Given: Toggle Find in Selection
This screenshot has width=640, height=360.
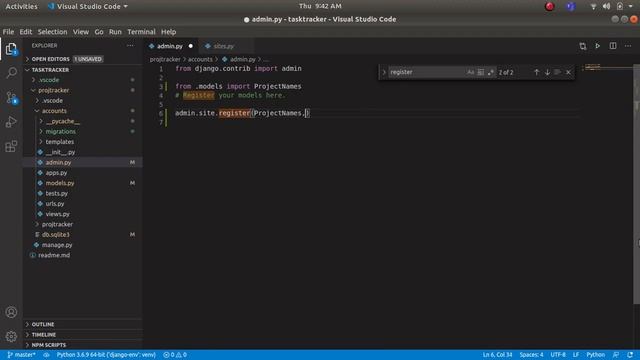Looking at the screenshot, I should click(558, 72).
